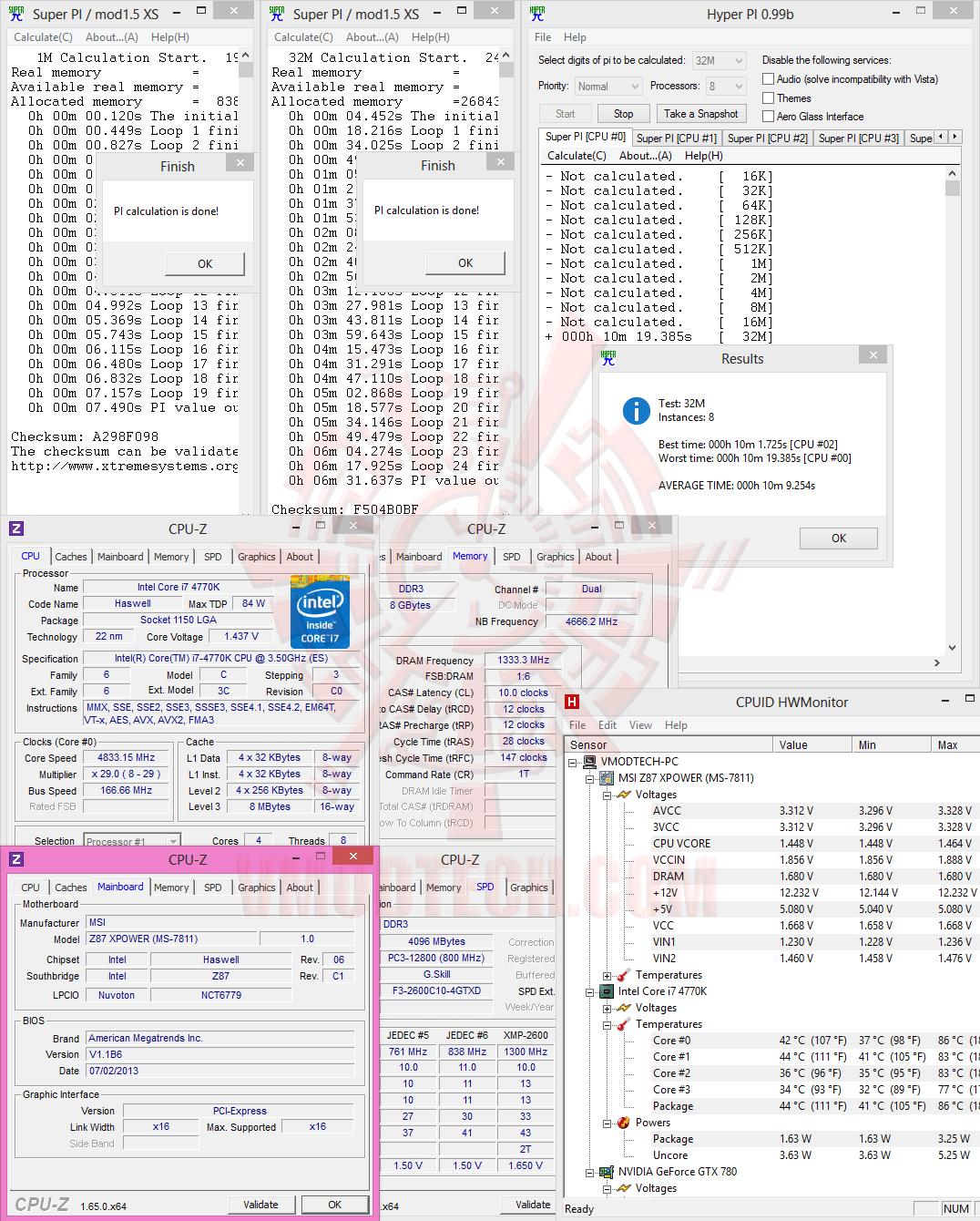
Task: Click OK in the Results dialog
Action: (x=839, y=539)
